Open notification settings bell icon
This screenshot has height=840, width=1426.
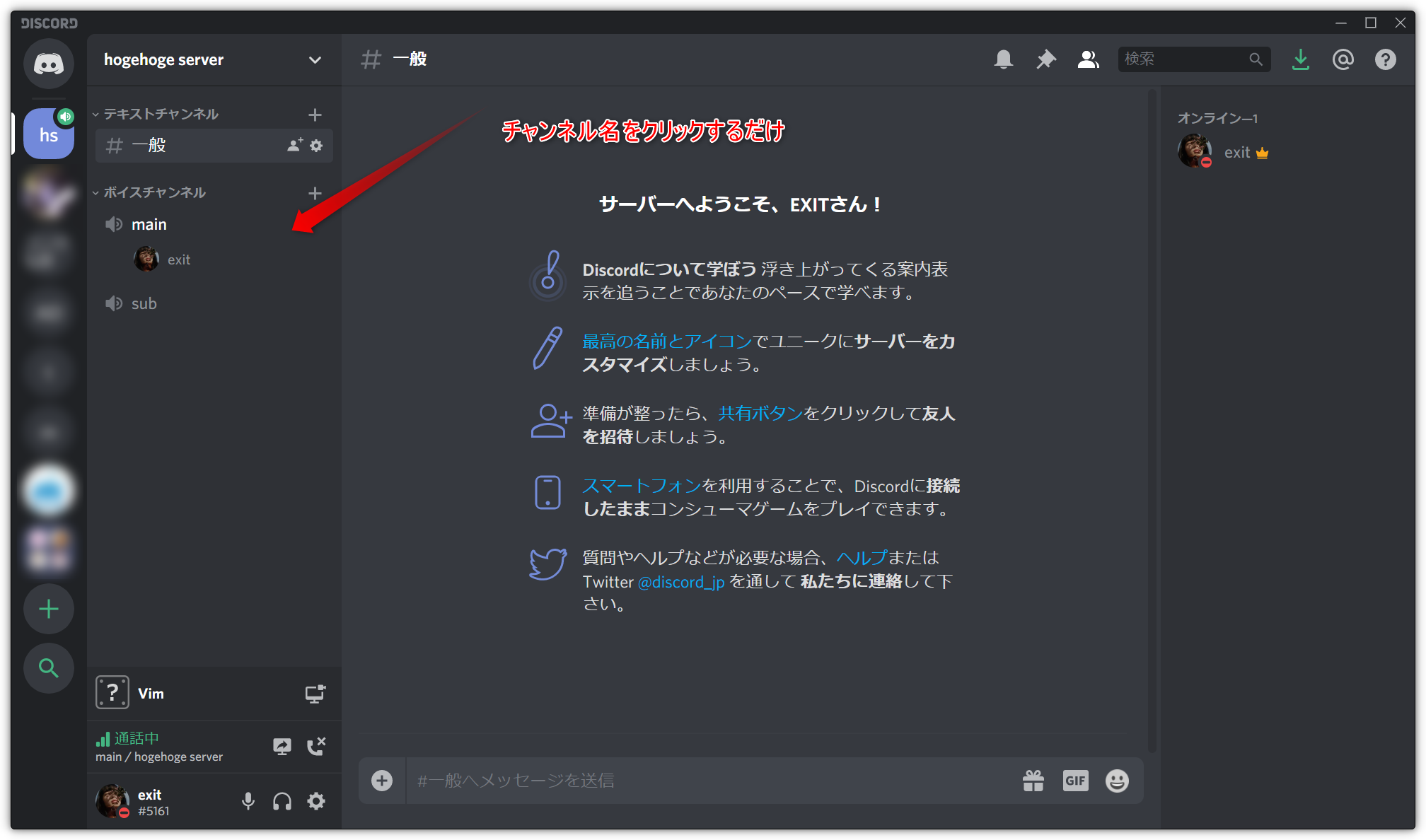(1003, 59)
